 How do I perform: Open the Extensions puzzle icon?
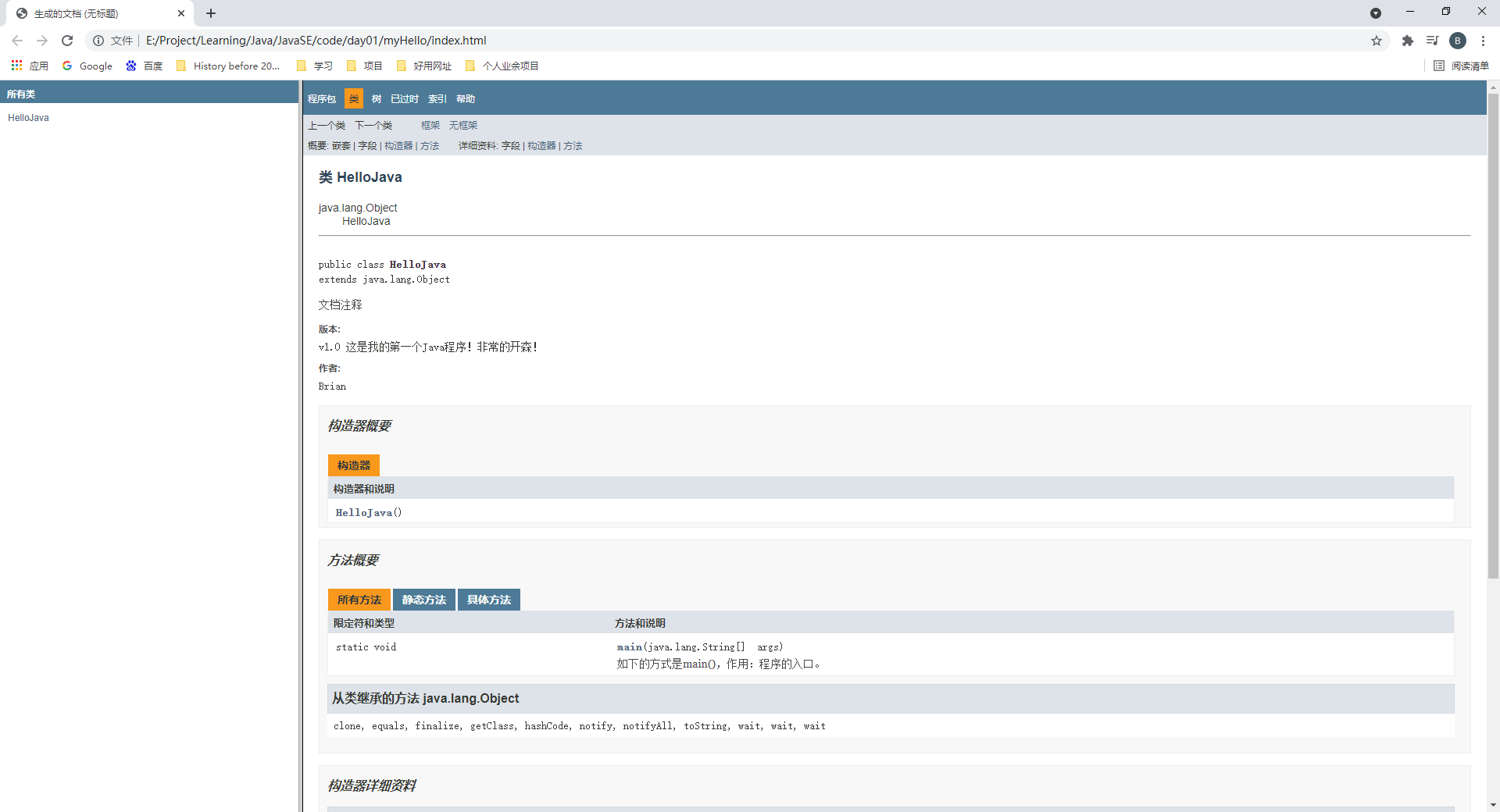click(x=1408, y=41)
